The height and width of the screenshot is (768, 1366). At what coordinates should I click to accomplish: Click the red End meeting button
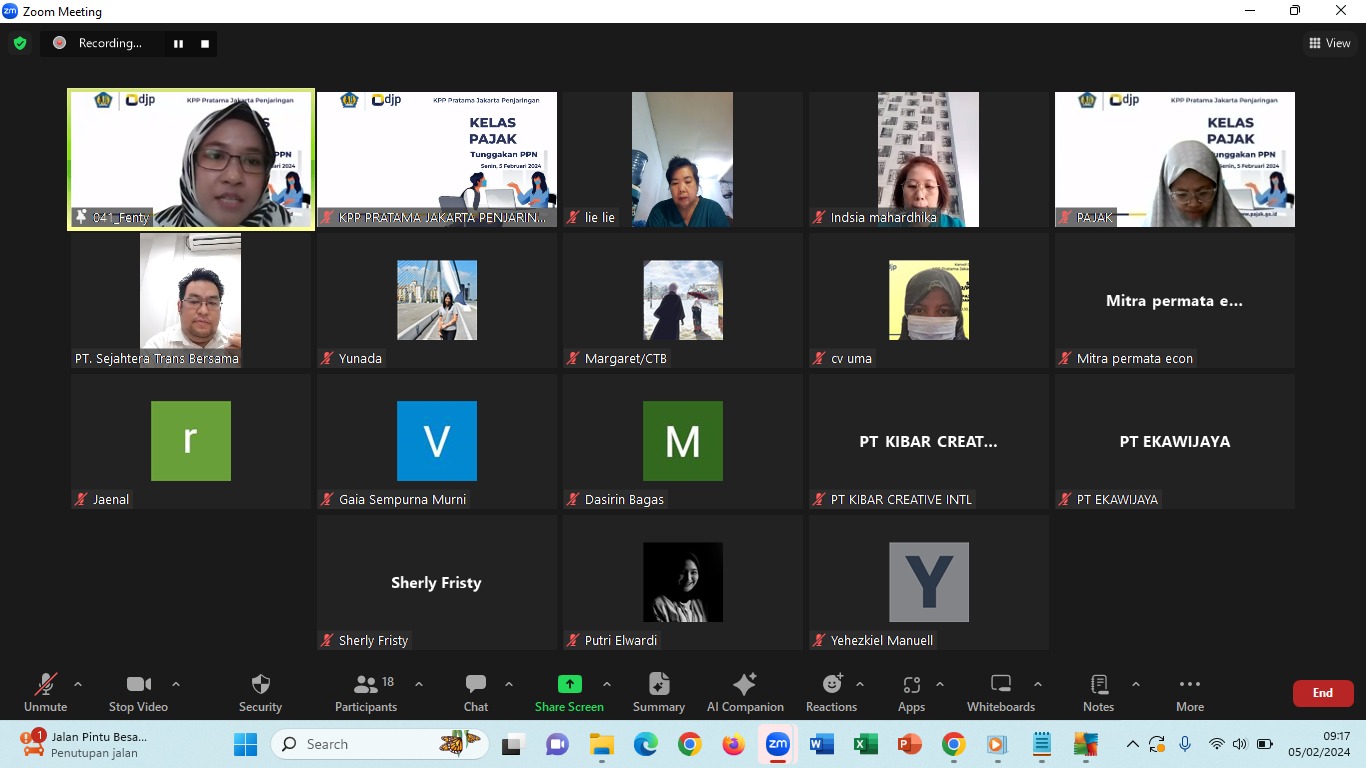1322,693
